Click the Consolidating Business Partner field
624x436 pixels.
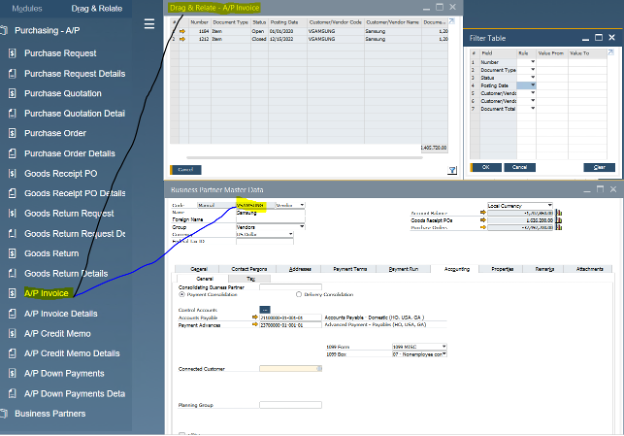(x=290, y=287)
